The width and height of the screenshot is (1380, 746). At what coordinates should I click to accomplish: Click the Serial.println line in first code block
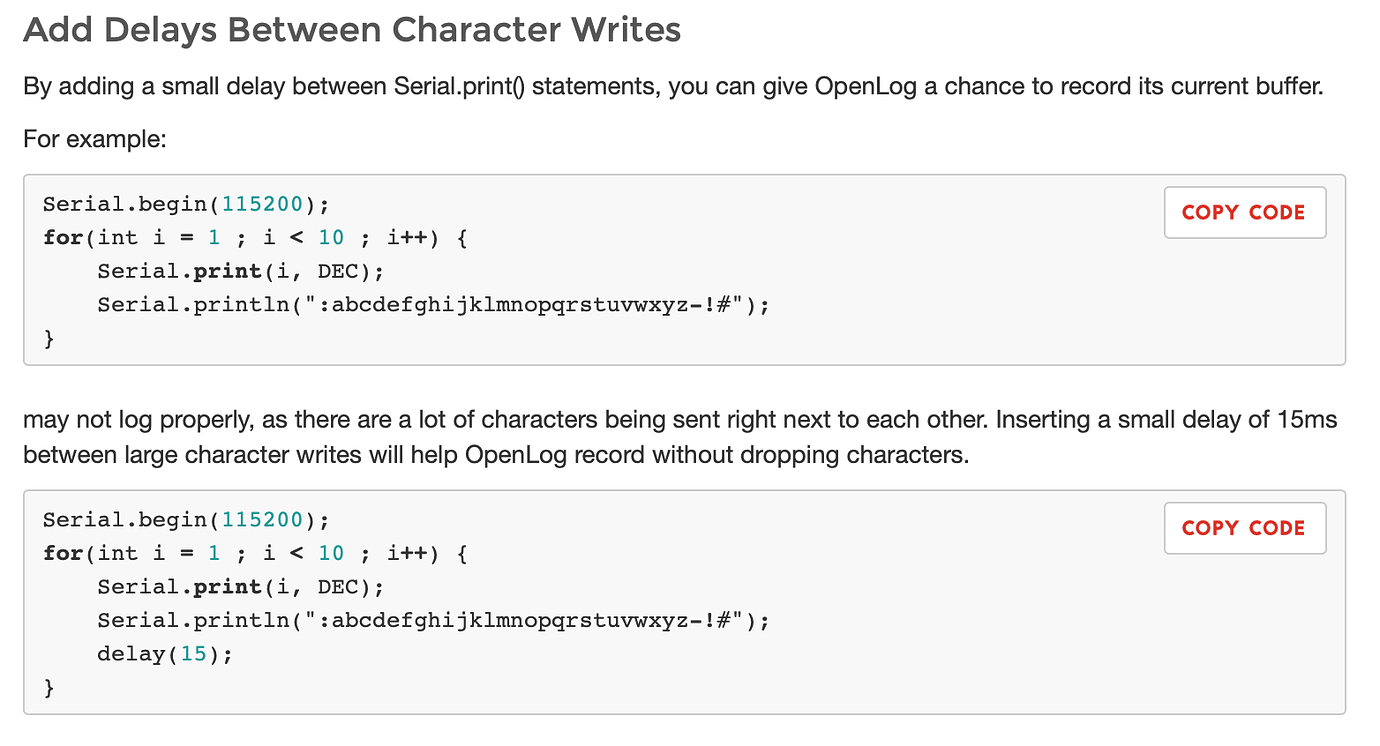click(434, 305)
